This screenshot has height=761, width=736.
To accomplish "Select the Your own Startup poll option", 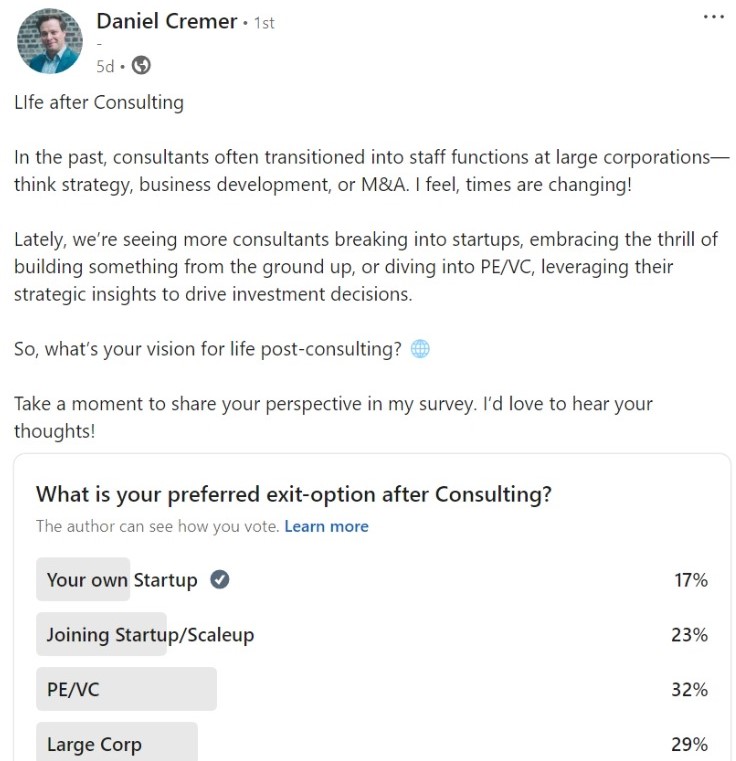I will click(x=372, y=579).
